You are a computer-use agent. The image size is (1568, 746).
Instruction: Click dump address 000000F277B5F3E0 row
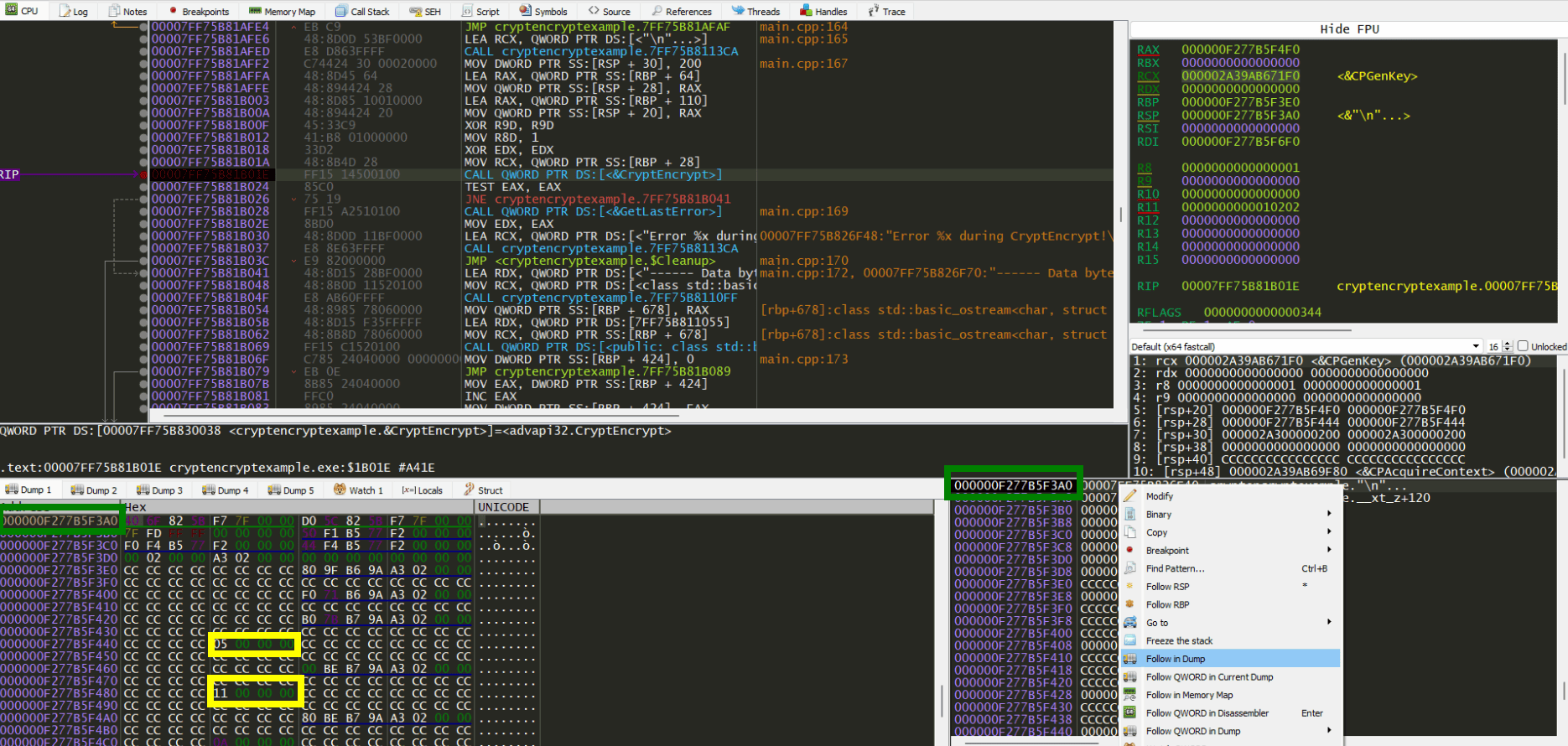(x=59, y=570)
